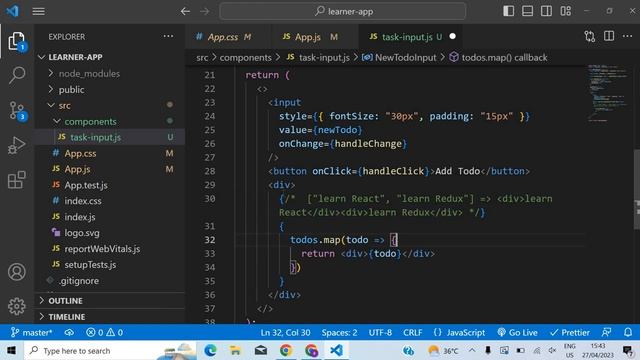Switch to the App.js tab
Image resolution: width=640 pixels, height=360 pixels.
pyautogui.click(x=314, y=37)
